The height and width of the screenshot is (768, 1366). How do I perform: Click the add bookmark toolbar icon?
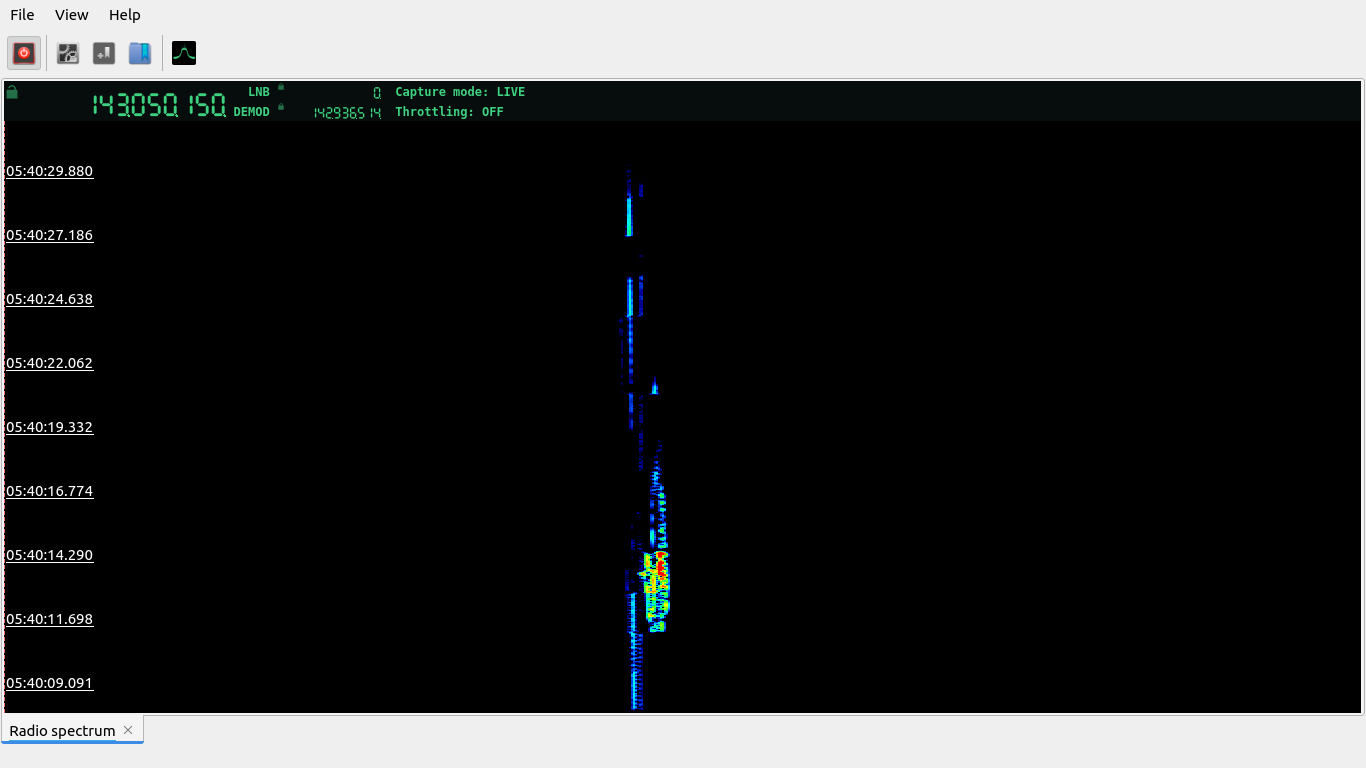tap(104, 53)
